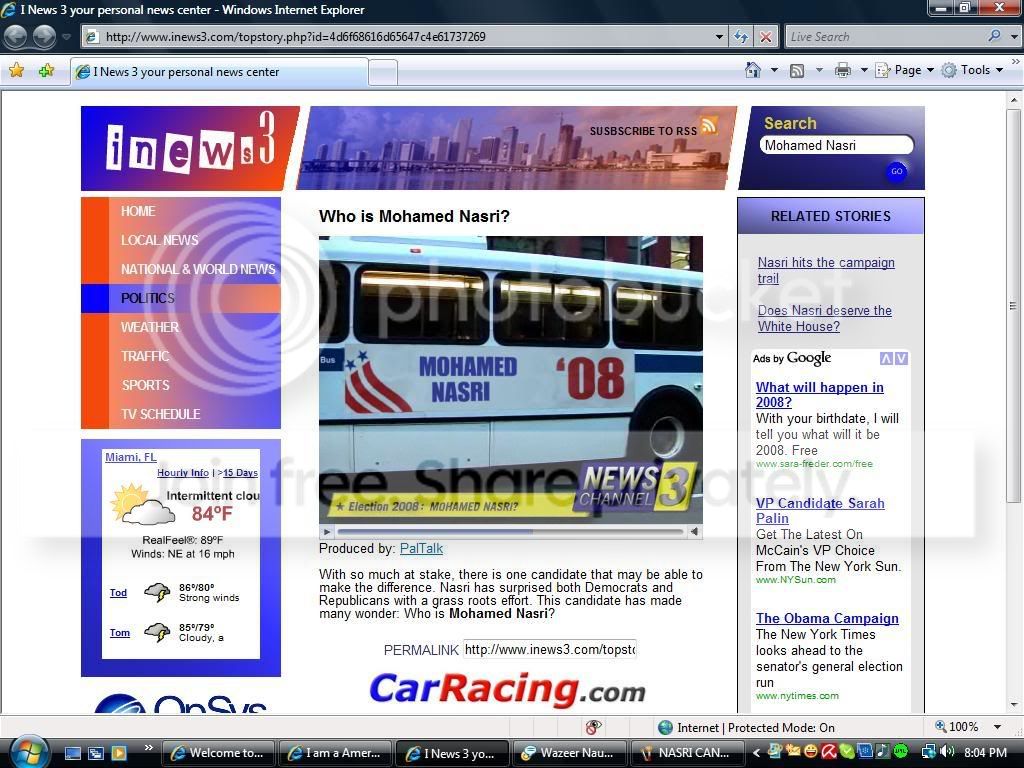Click the Mohamed Nasri search field
Screen dimensions: 1024x768
point(836,145)
